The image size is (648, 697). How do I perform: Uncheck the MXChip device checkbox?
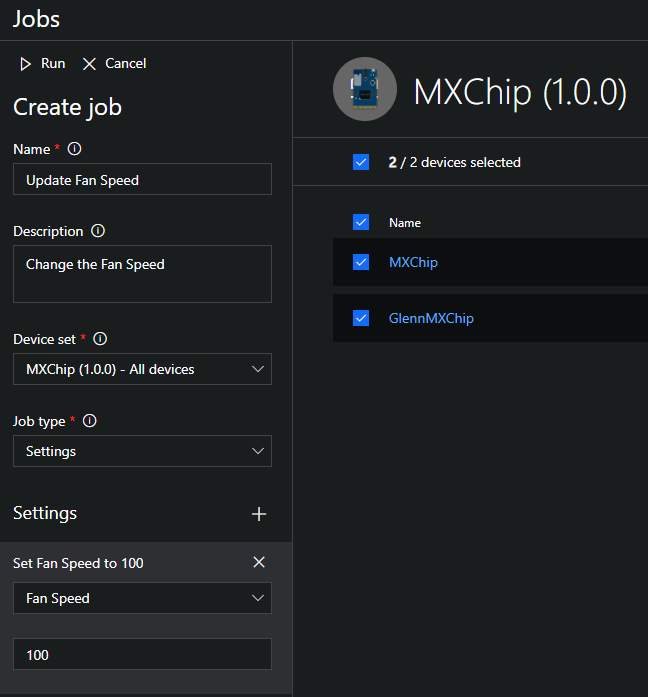tap(361, 262)
